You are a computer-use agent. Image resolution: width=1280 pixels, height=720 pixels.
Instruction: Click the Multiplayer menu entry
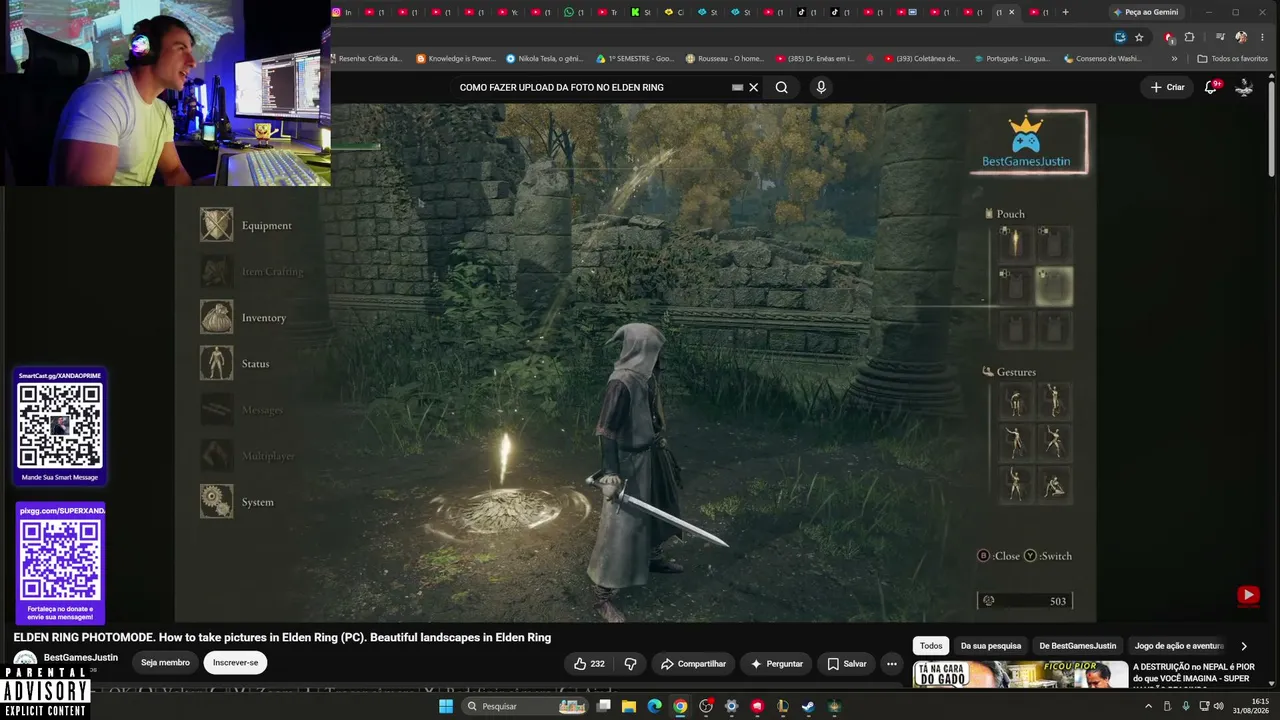coord(248,455)
